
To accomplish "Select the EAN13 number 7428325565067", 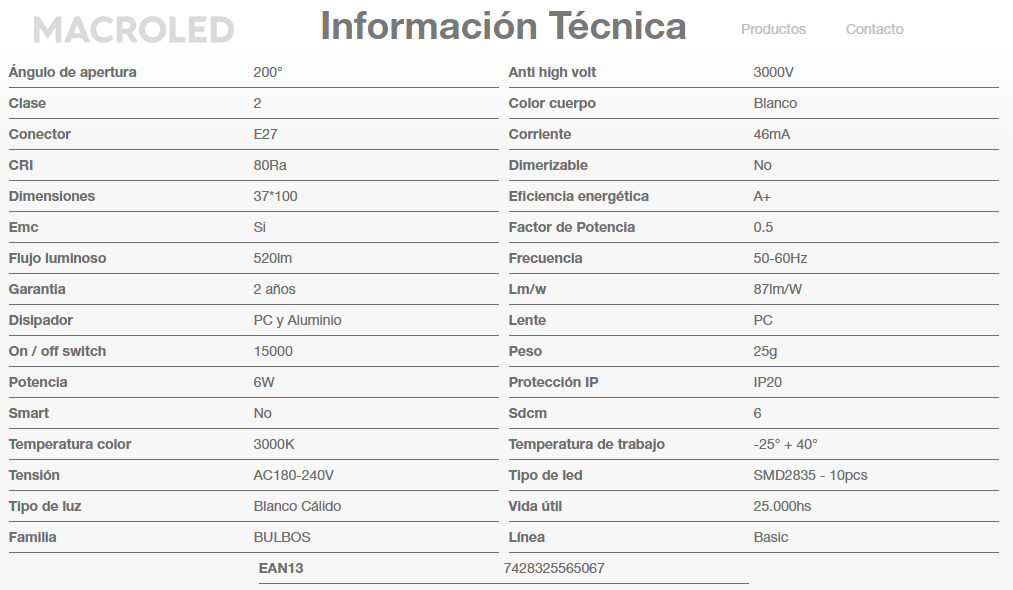I will pyautogui.click(x=554, y=568).
